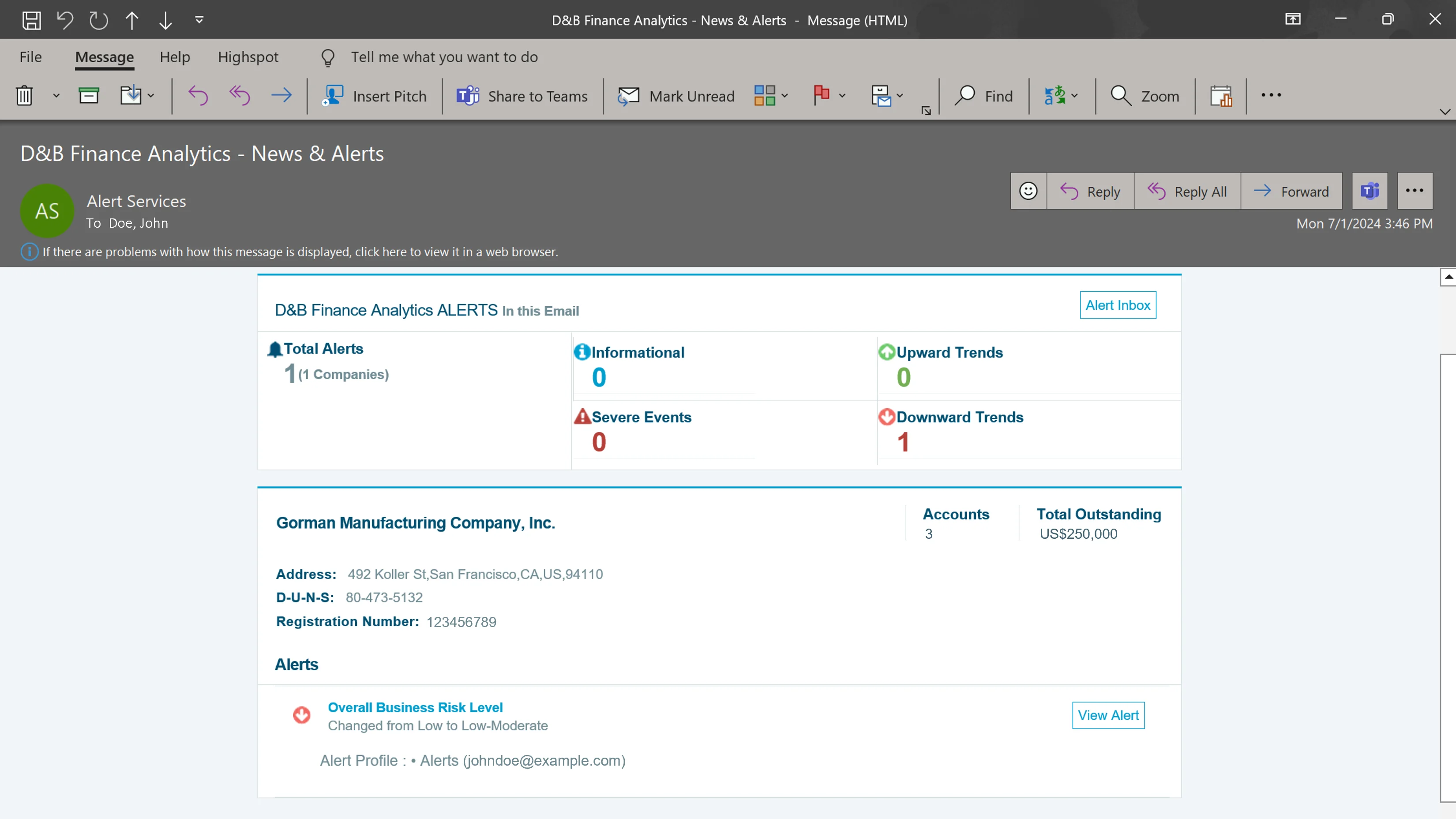Open the Translate dropdown arrow
Image resolution: width=1456 pixels, height=819 pixels.
pos(1074,96)
